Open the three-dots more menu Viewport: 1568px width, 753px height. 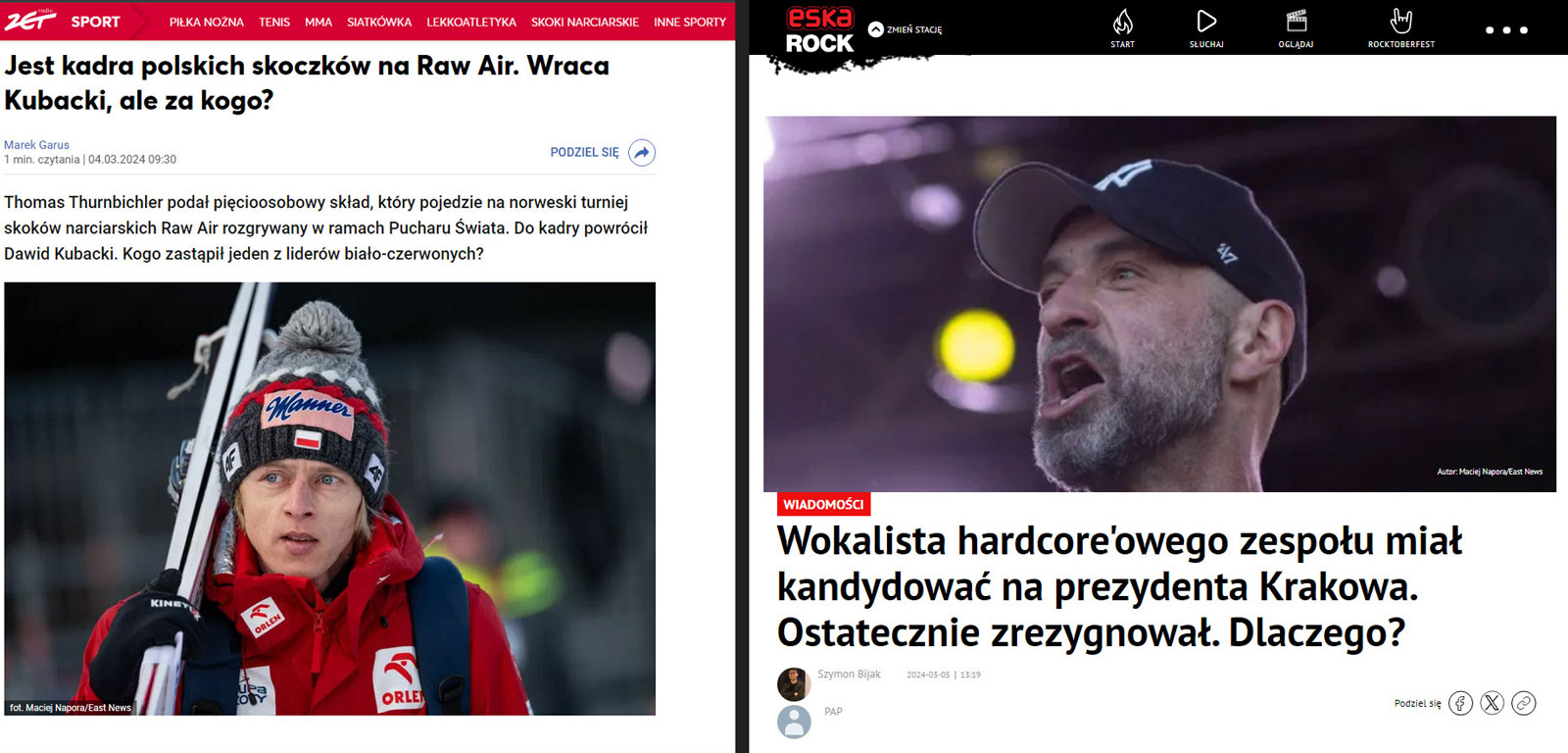coord(1506,30)
